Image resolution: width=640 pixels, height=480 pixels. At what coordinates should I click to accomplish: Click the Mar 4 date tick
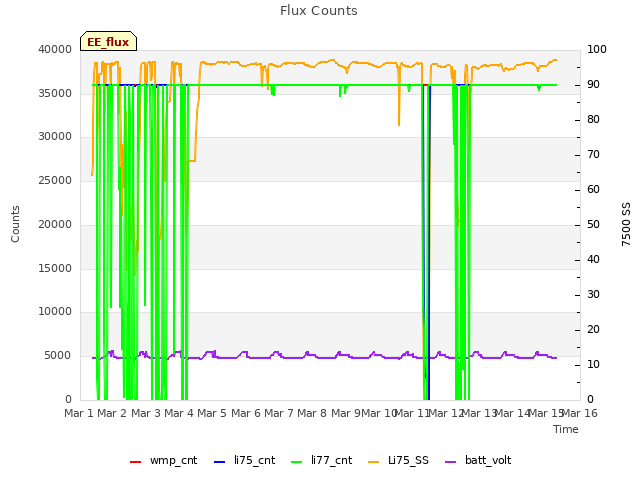click(179, 413)
